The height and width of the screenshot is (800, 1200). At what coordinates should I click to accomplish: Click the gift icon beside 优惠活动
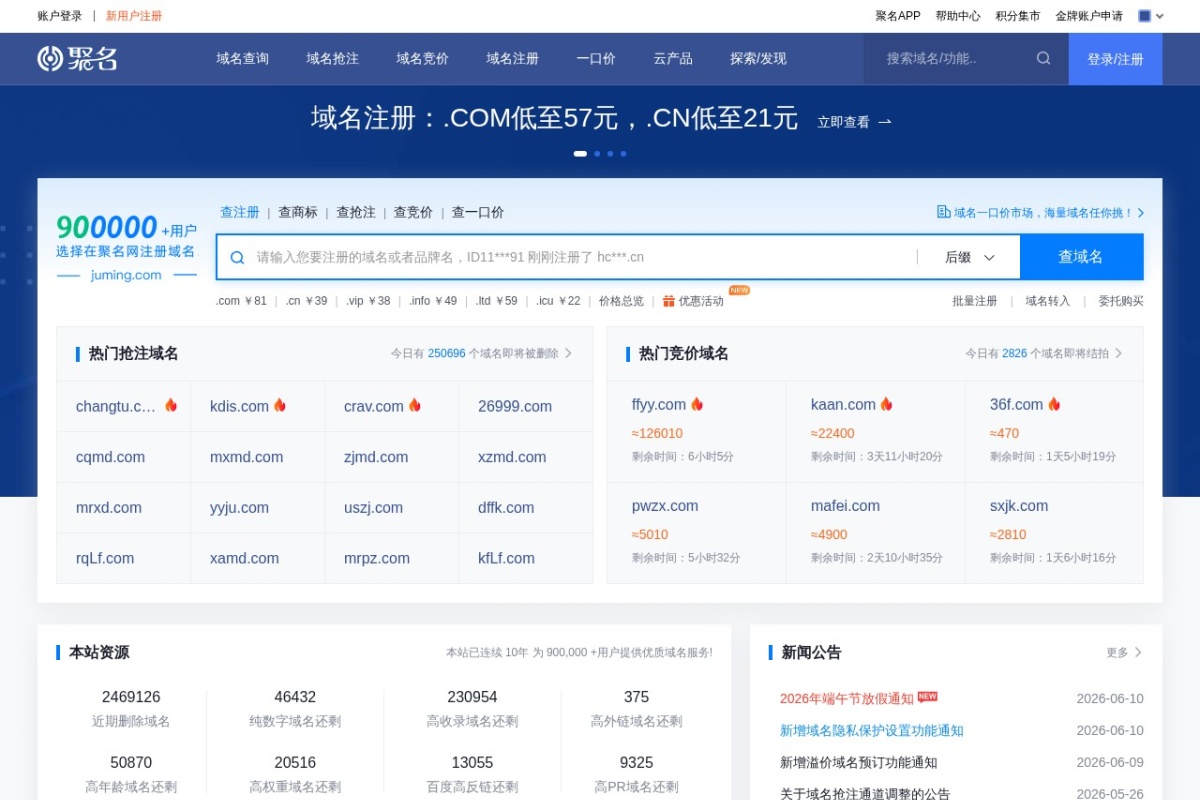click(669, 301)
